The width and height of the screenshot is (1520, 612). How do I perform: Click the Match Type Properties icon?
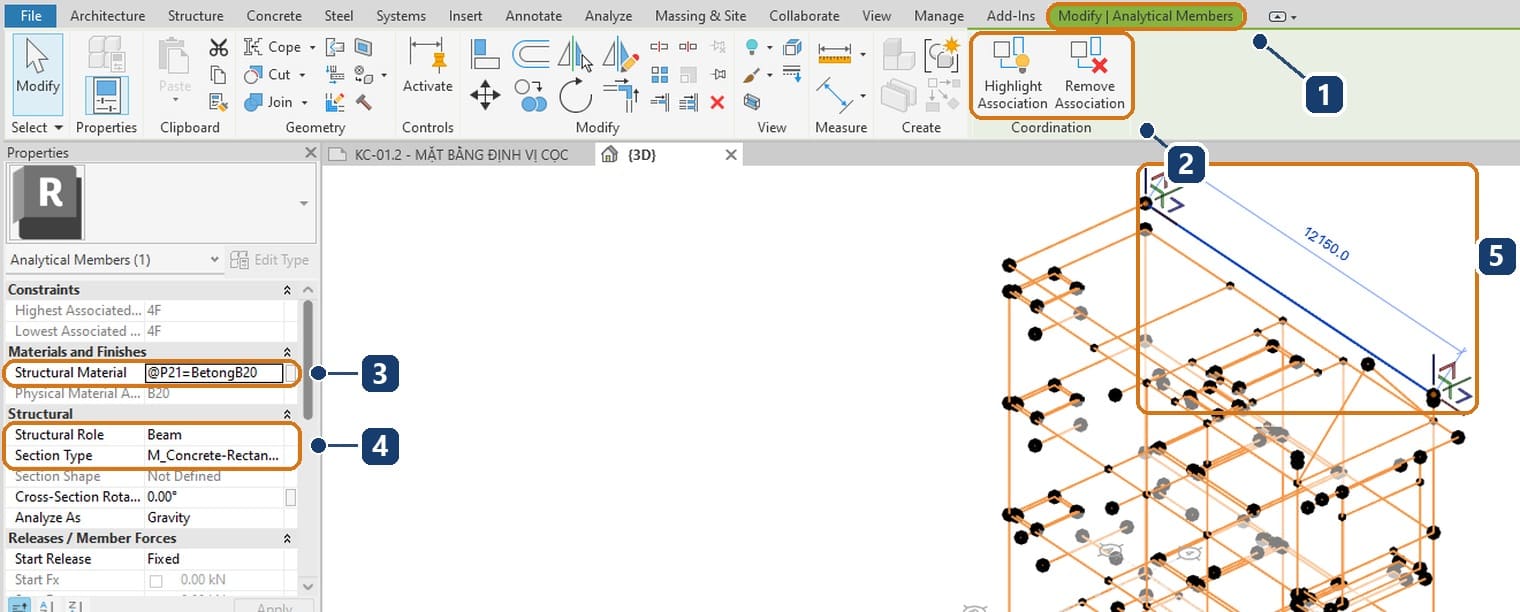pyautogui.click(x=218, y=102)
